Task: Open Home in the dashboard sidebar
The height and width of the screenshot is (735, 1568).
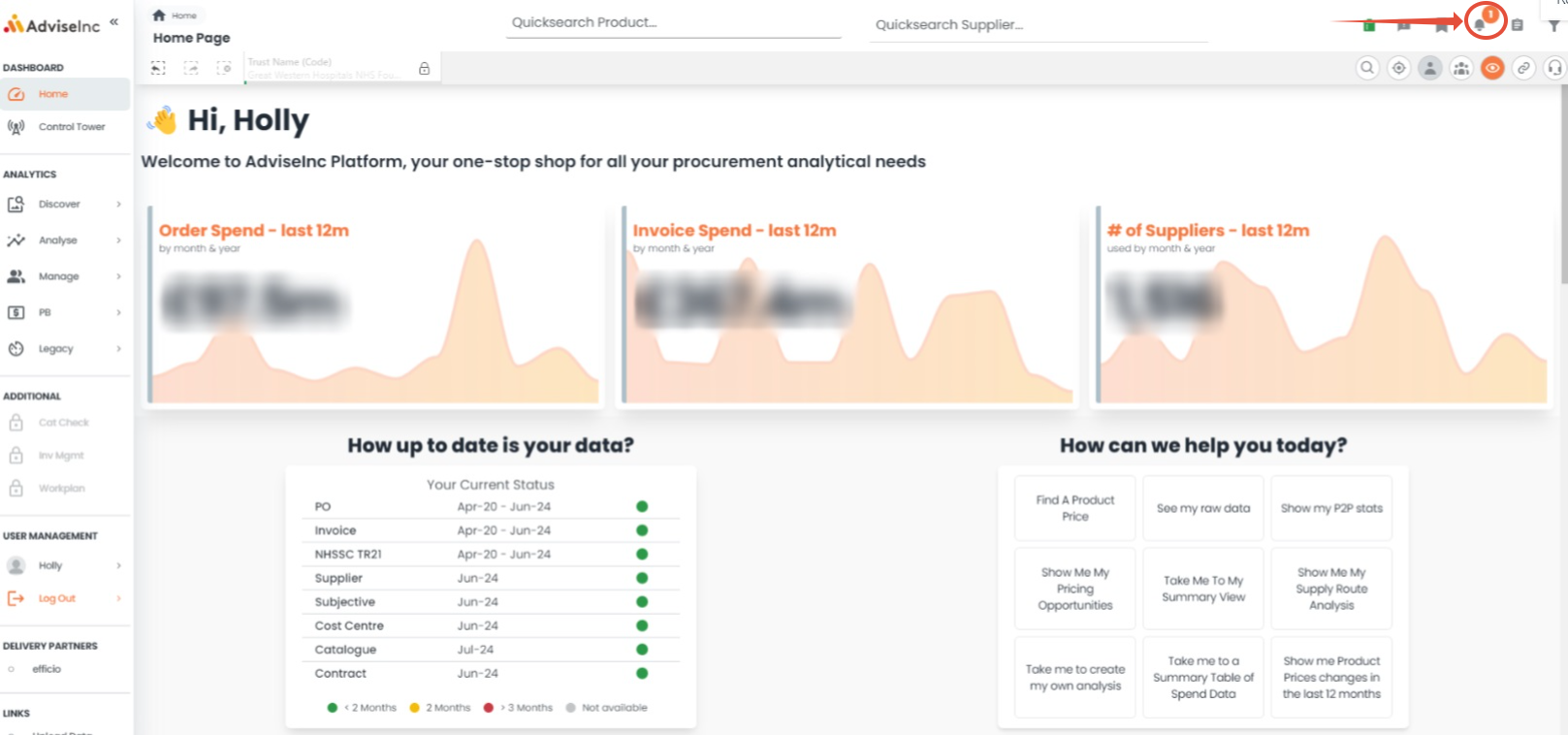Action: tap(65, 94)
